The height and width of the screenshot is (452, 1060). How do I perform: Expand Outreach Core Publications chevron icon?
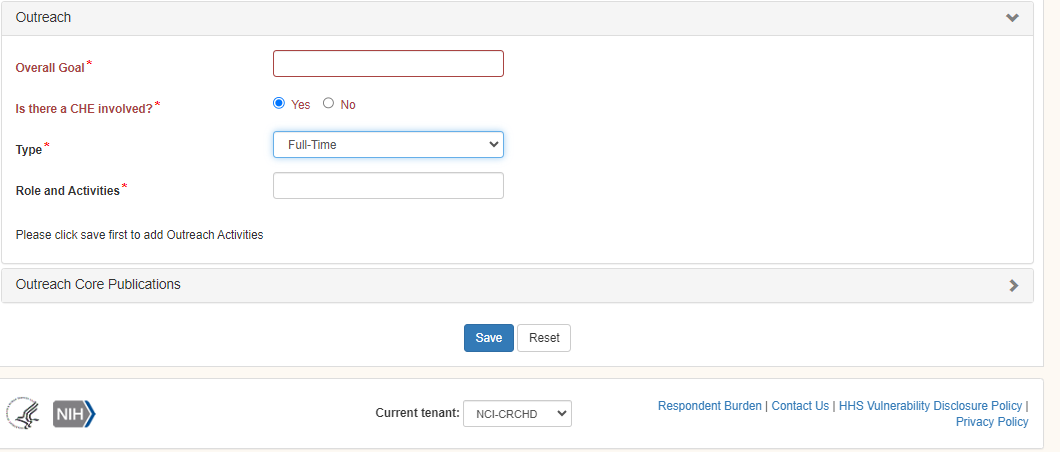click(x=1013, y=285)
